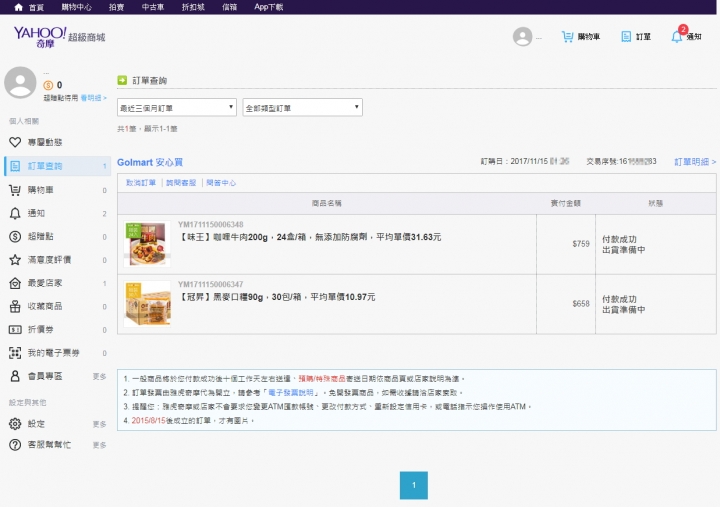720x507 pixels.
Task: Open the 最近三個月訂單 period dropdown
Action: pos(177,107)
